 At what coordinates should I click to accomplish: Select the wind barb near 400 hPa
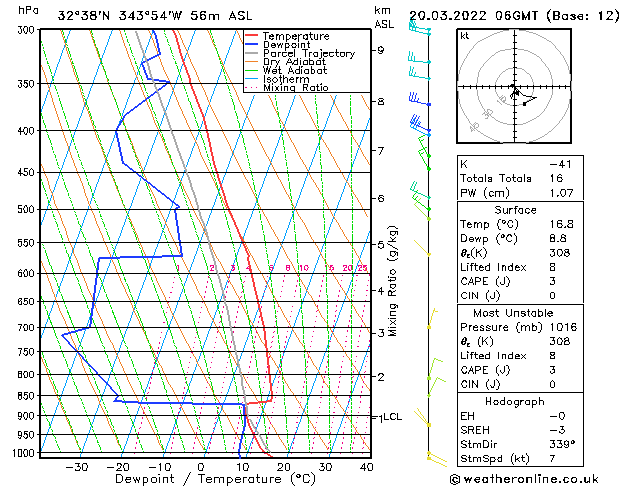[420, 126]
